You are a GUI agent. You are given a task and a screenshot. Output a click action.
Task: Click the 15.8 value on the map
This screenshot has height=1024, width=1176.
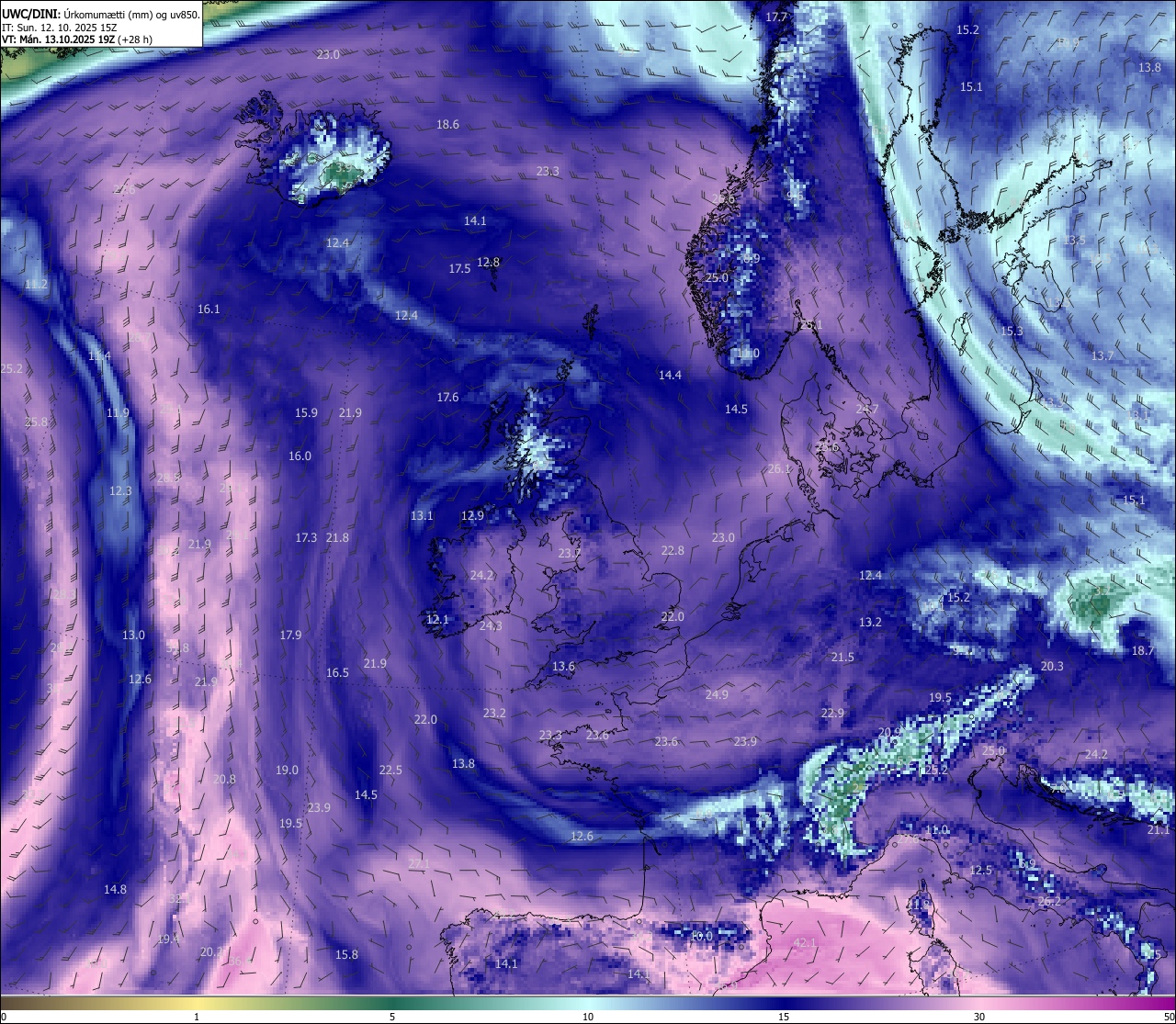346,955
